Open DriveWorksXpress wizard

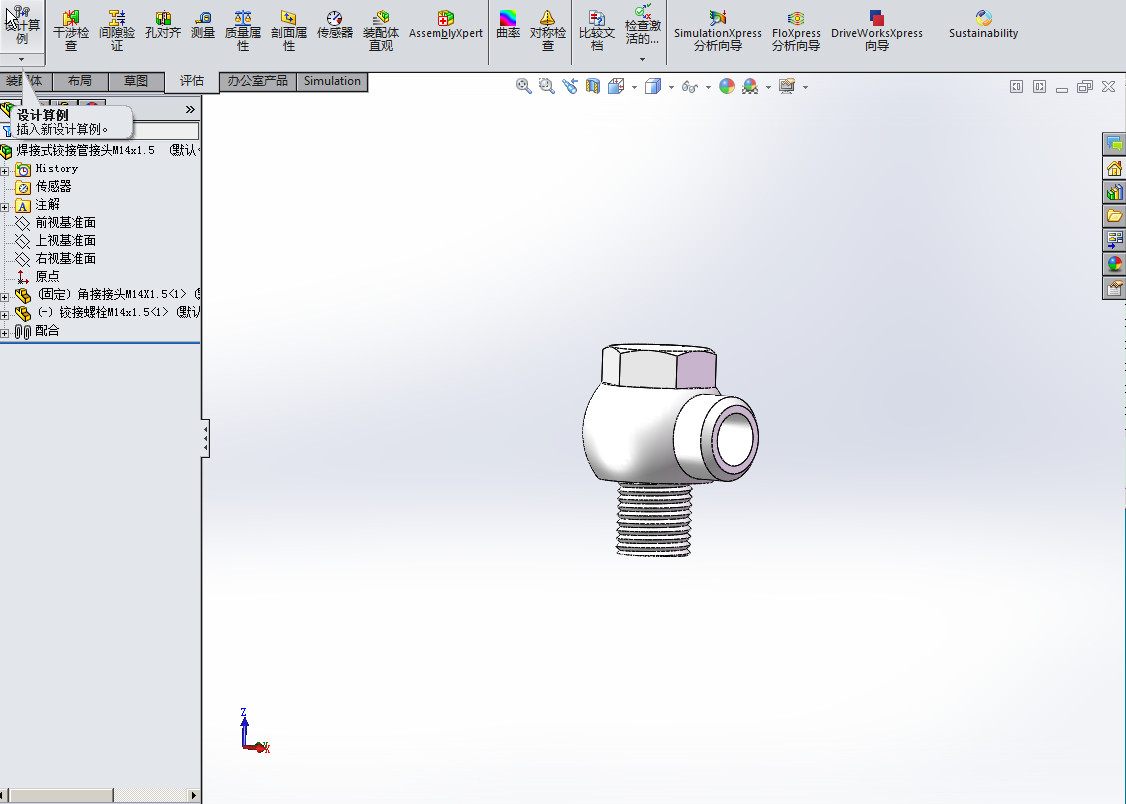point(876,31)
